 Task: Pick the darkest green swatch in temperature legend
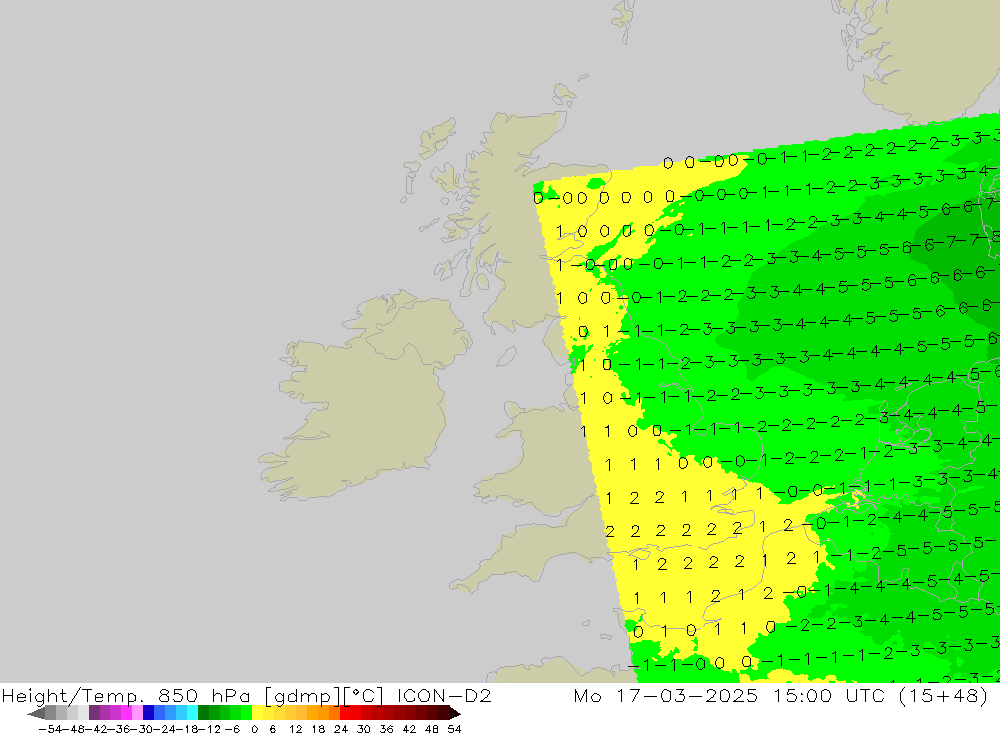(x=203, y=713)
